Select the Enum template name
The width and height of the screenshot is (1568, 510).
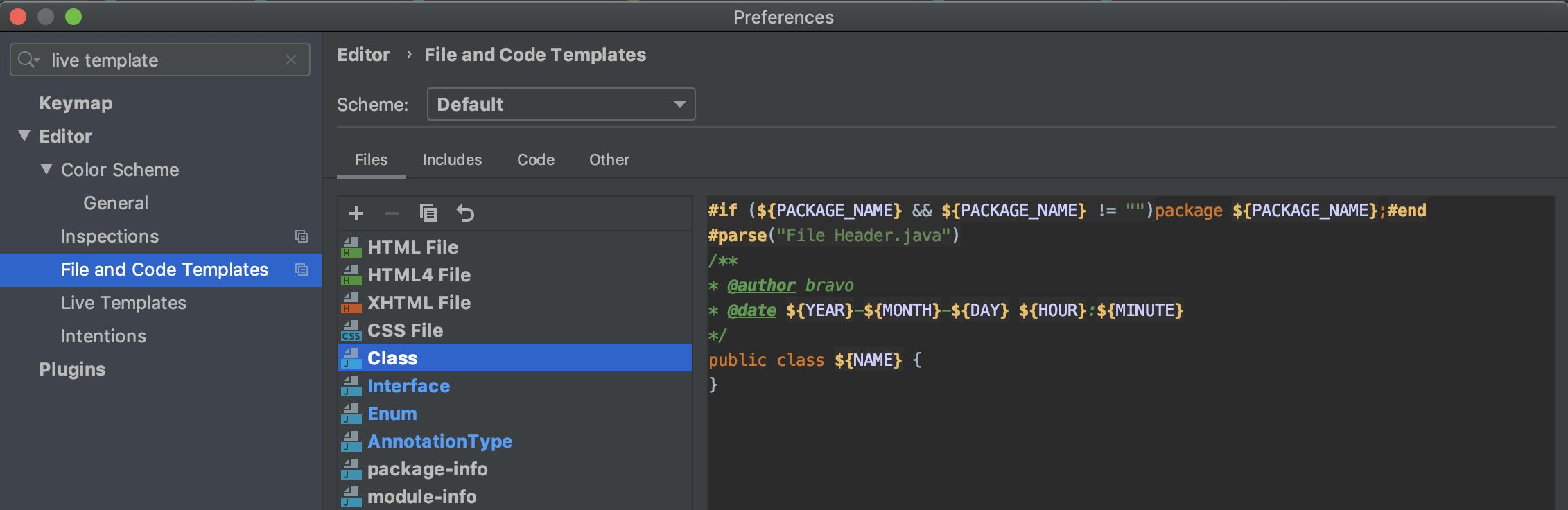(392, 414)
